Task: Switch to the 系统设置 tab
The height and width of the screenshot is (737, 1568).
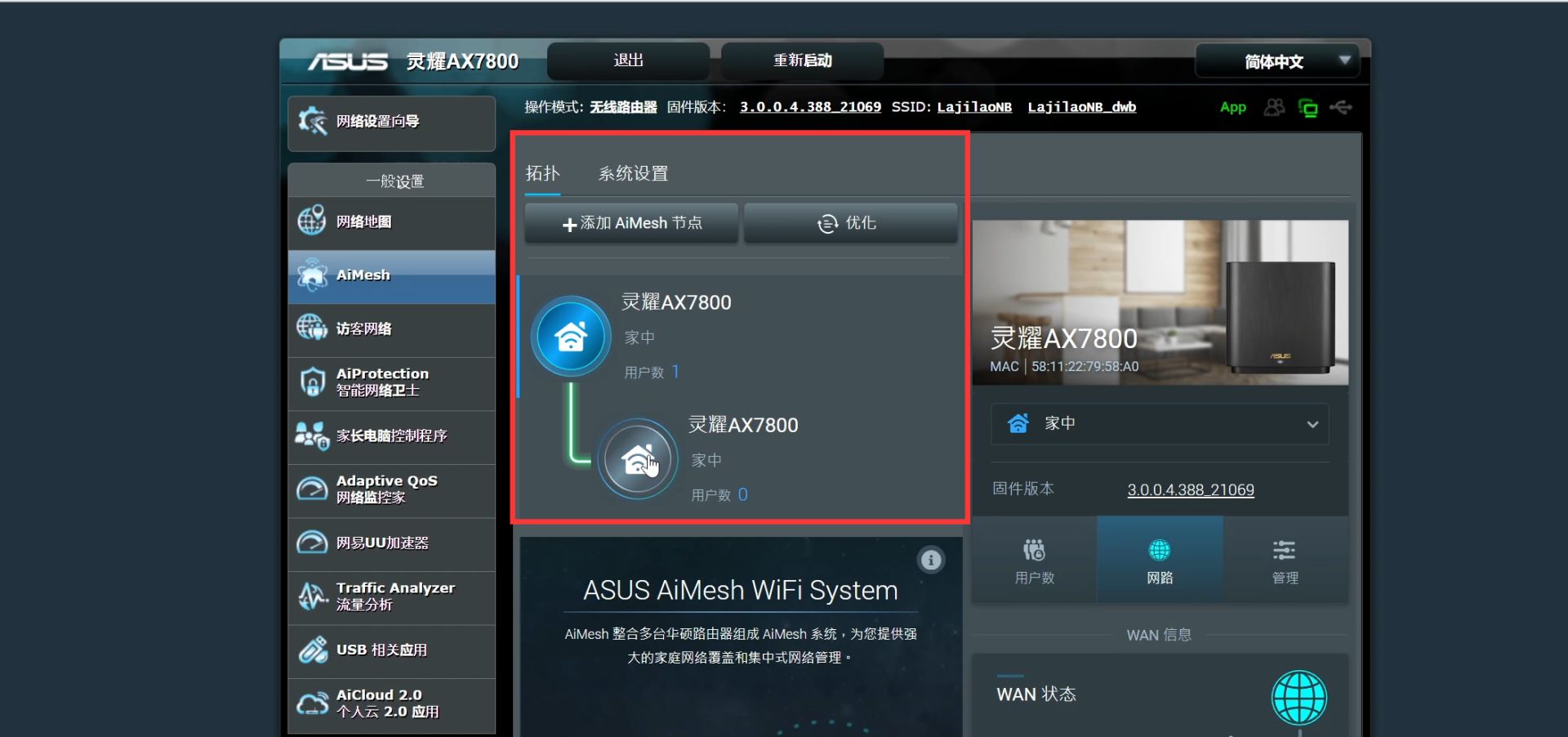Action: coord(633,173)
